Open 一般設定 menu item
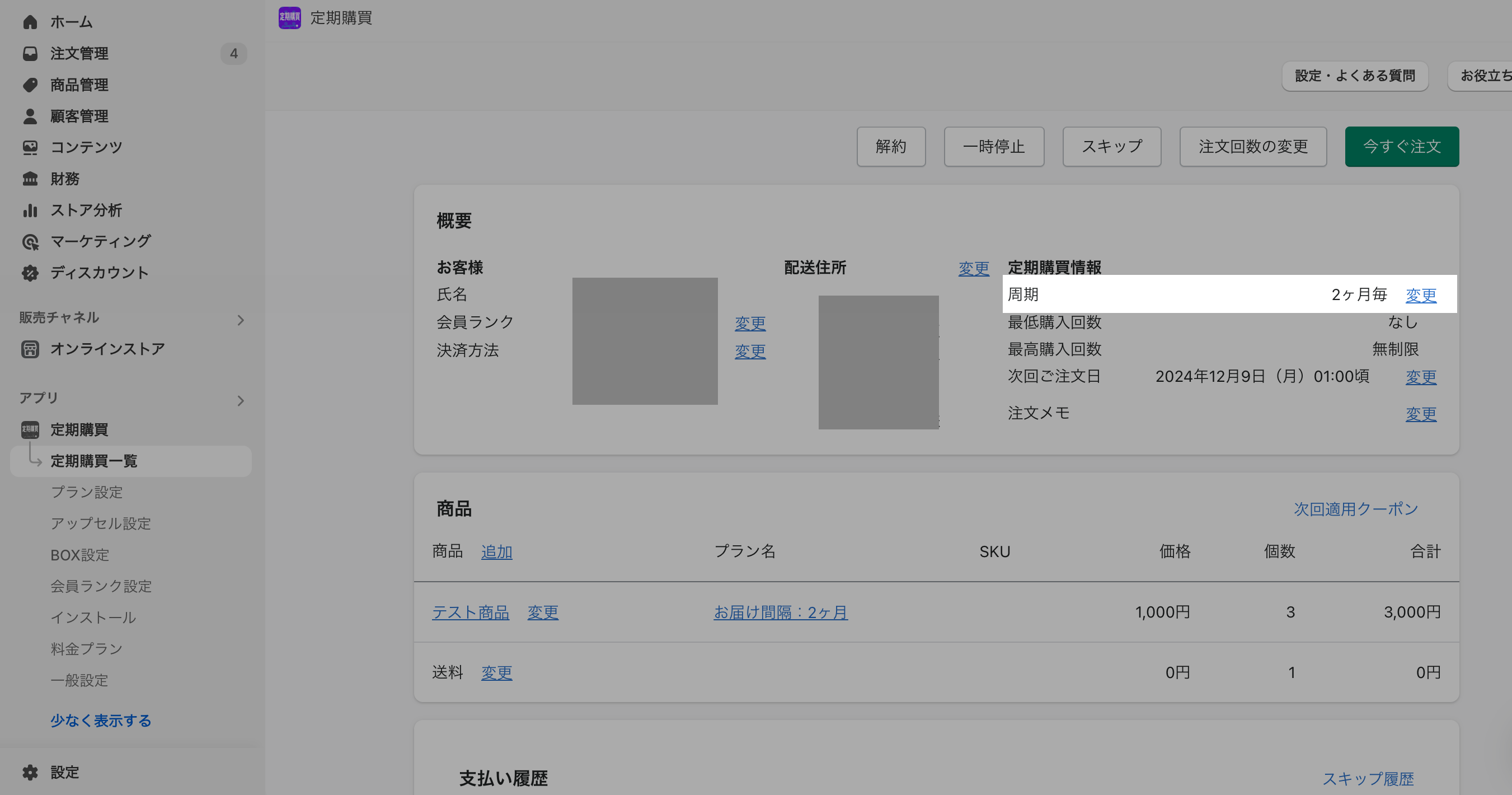Screen dimensions: 1512x795 pyautogui.click(x=79, y=680)
